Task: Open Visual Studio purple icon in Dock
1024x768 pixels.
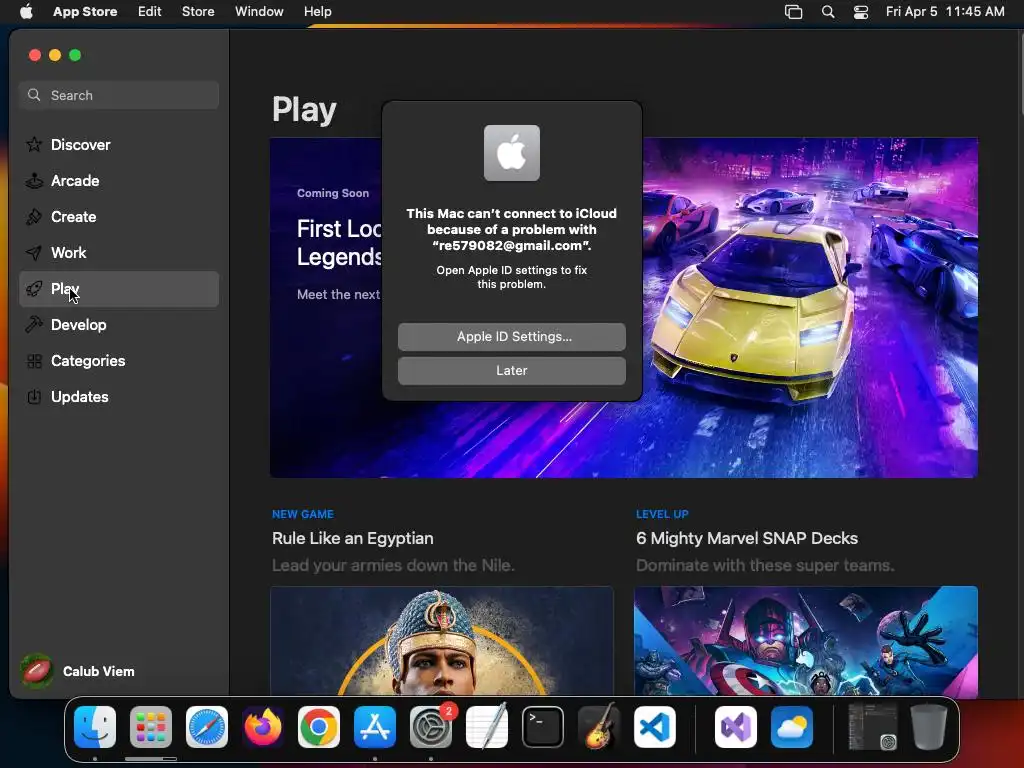Action: 736,727
